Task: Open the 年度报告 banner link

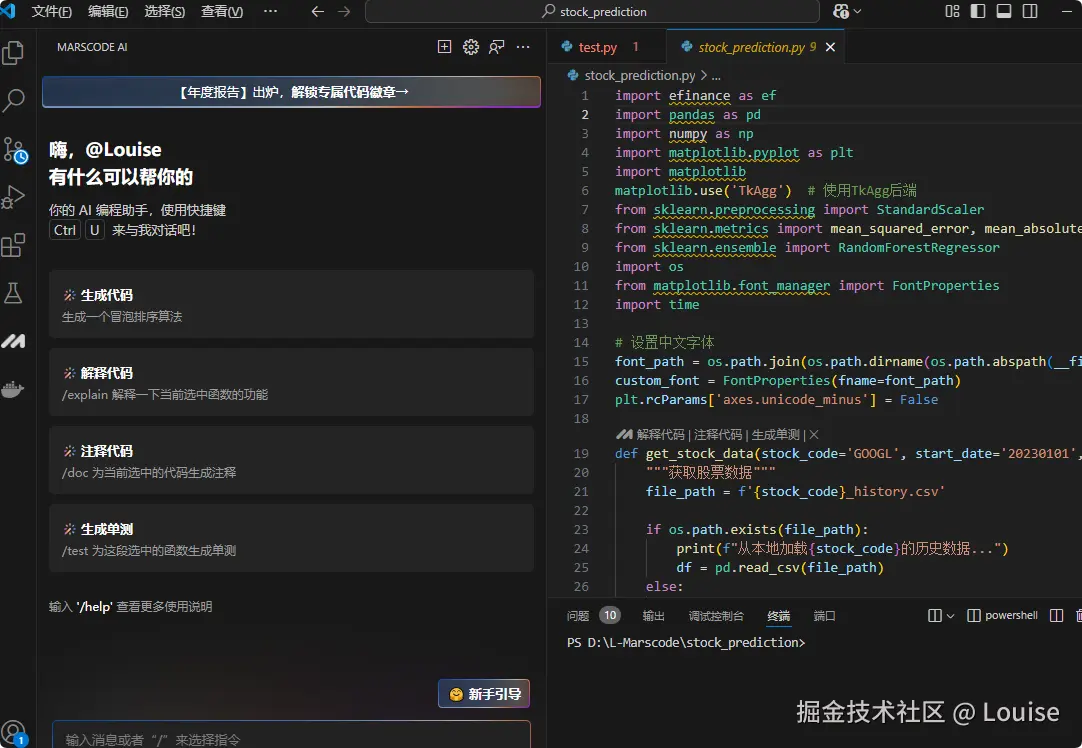Action: [x=290, y=91]
